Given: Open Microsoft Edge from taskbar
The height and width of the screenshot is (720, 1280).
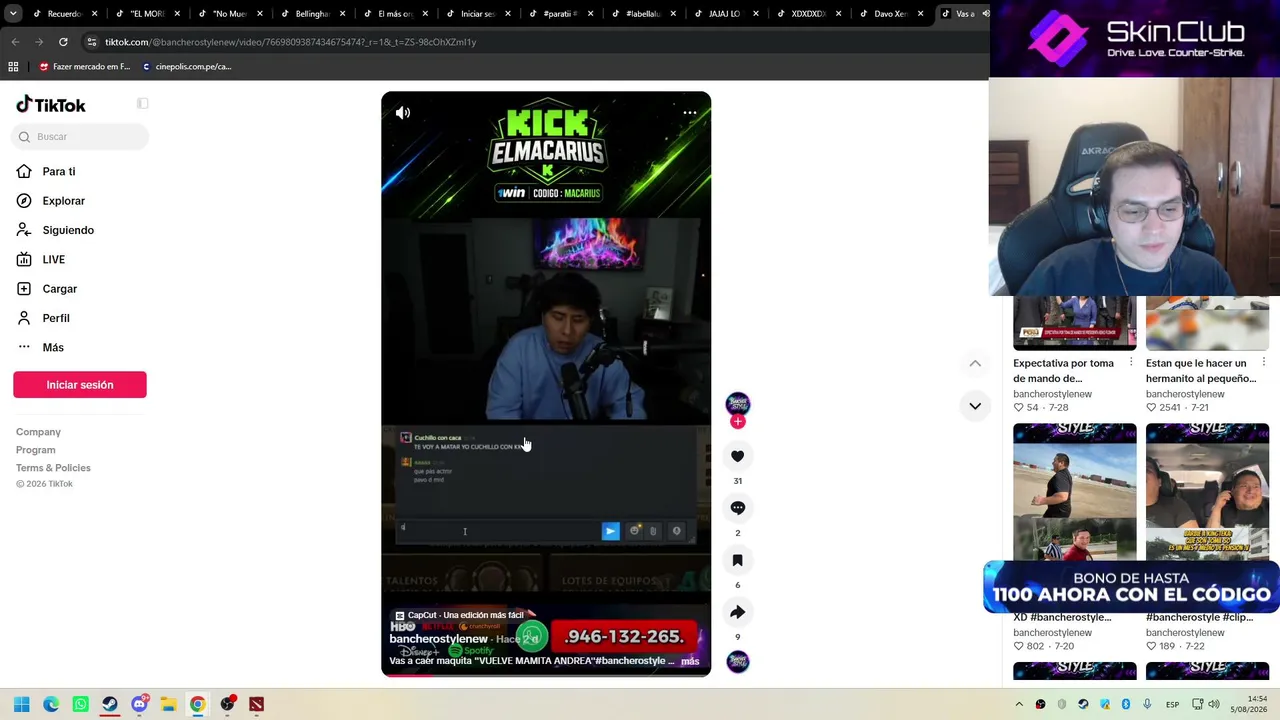Looking at the screenshot, I should tap(51, 704).
